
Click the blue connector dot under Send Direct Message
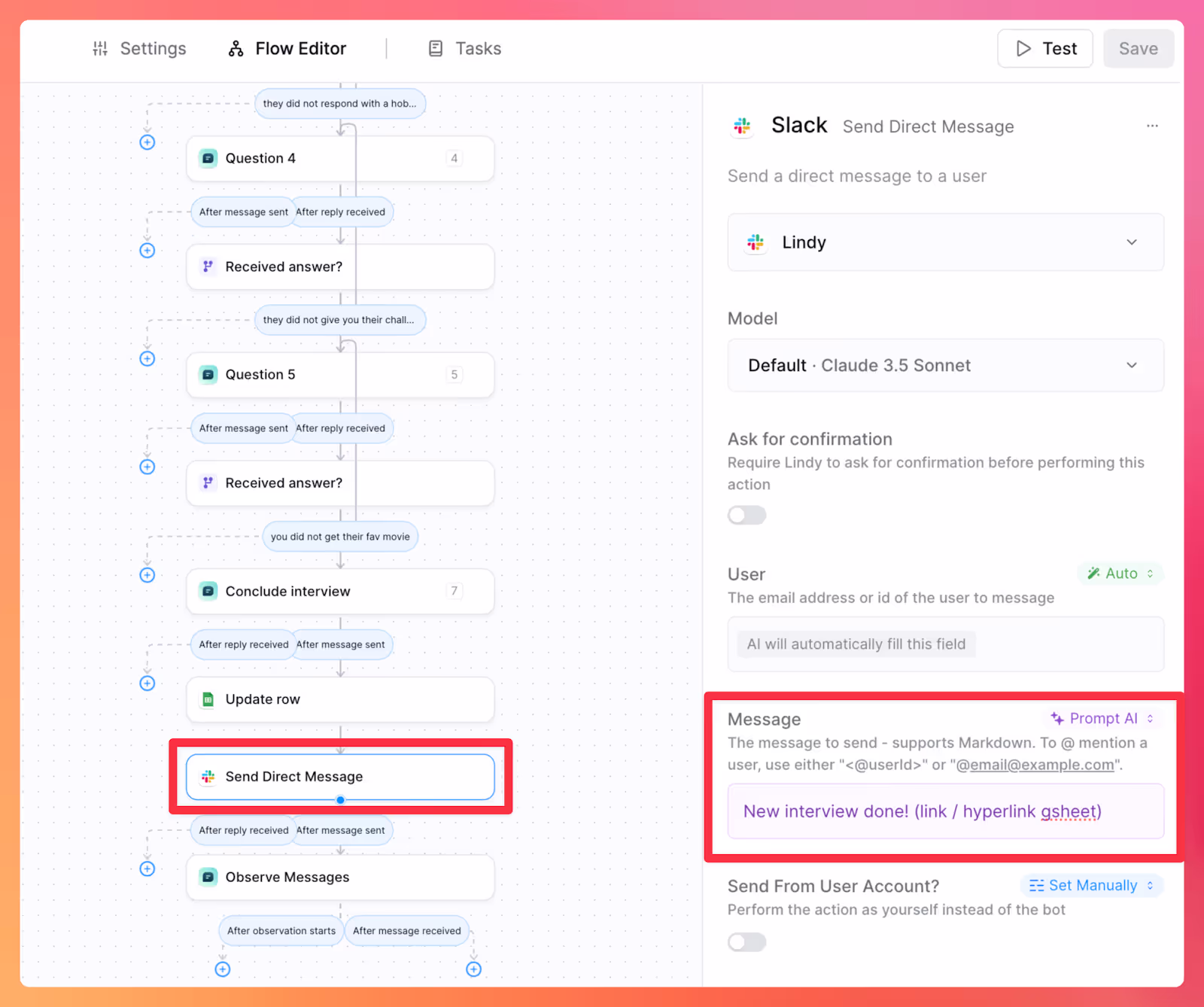point(341,800)
